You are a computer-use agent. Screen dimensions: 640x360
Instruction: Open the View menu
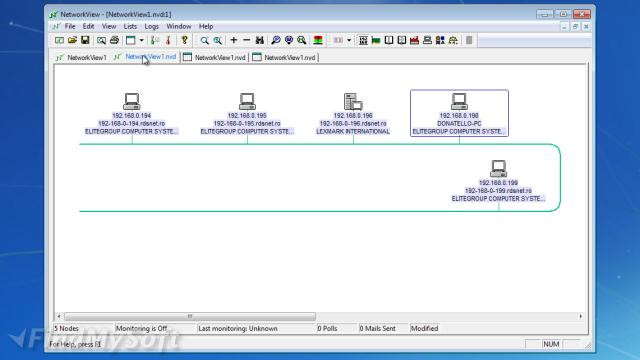[109, 26]
